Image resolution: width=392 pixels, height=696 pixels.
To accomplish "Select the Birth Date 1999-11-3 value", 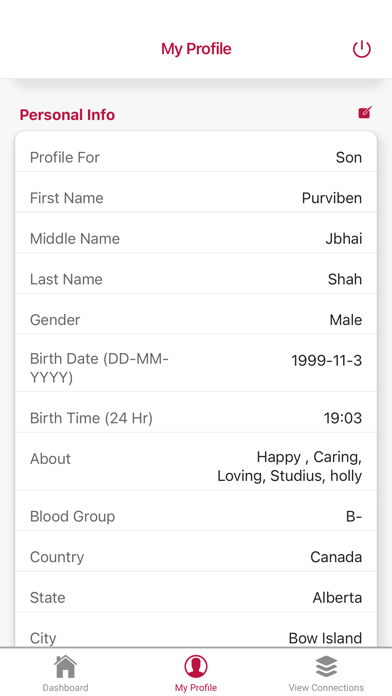I will point(326,361).
